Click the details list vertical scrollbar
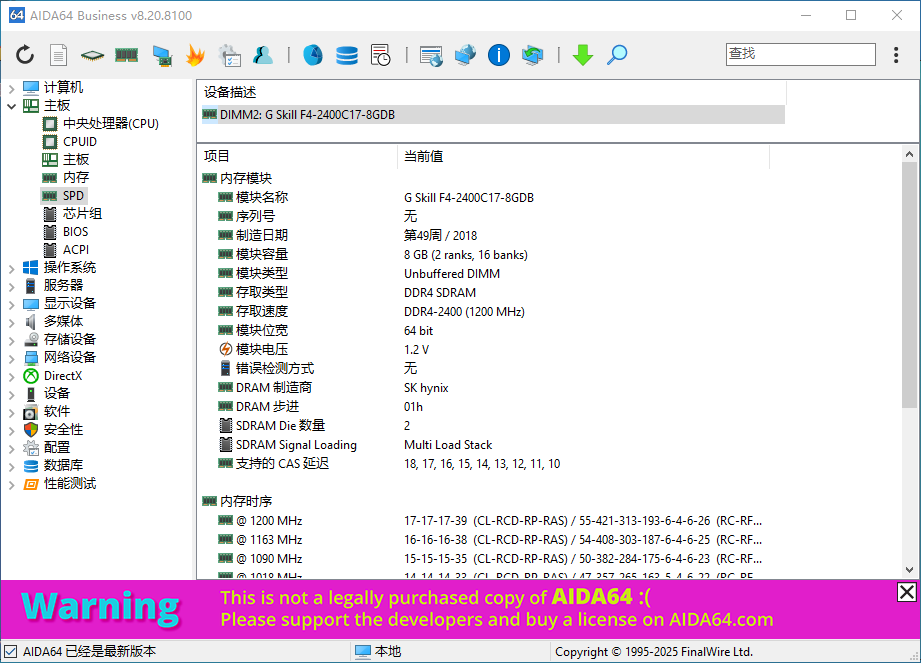The width and height of the screenshot is (921, 663). tap(909, 300)
